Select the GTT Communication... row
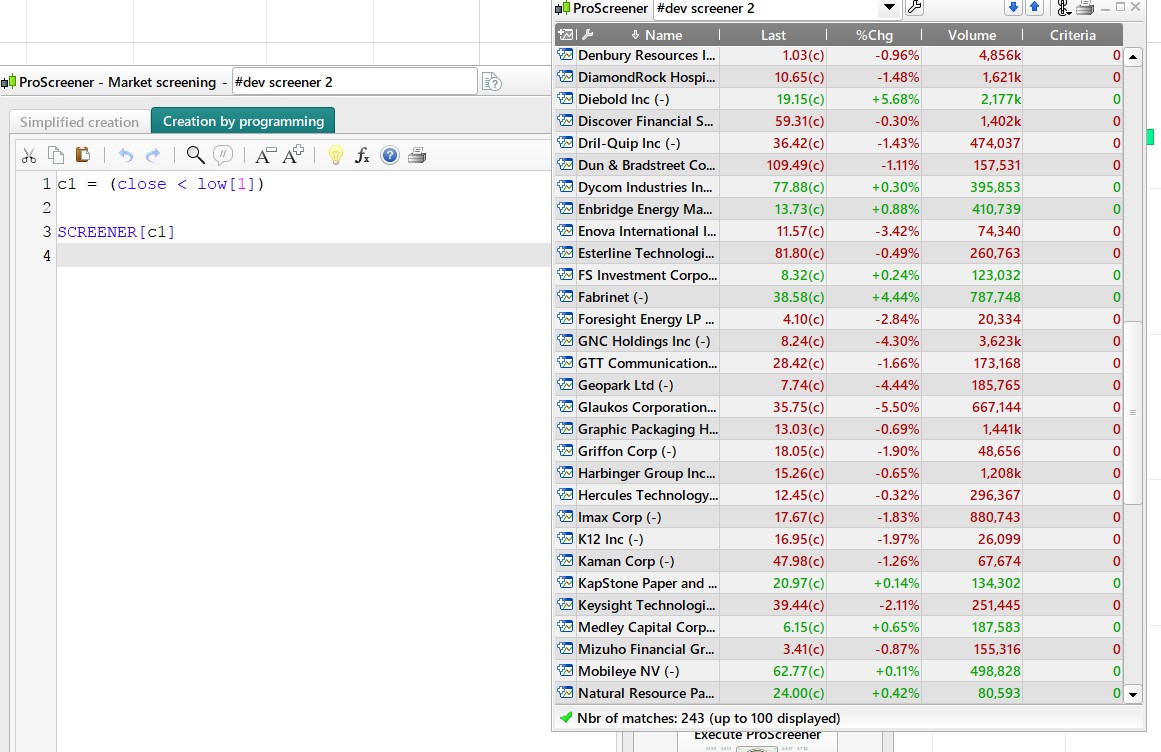 [839, 363]
